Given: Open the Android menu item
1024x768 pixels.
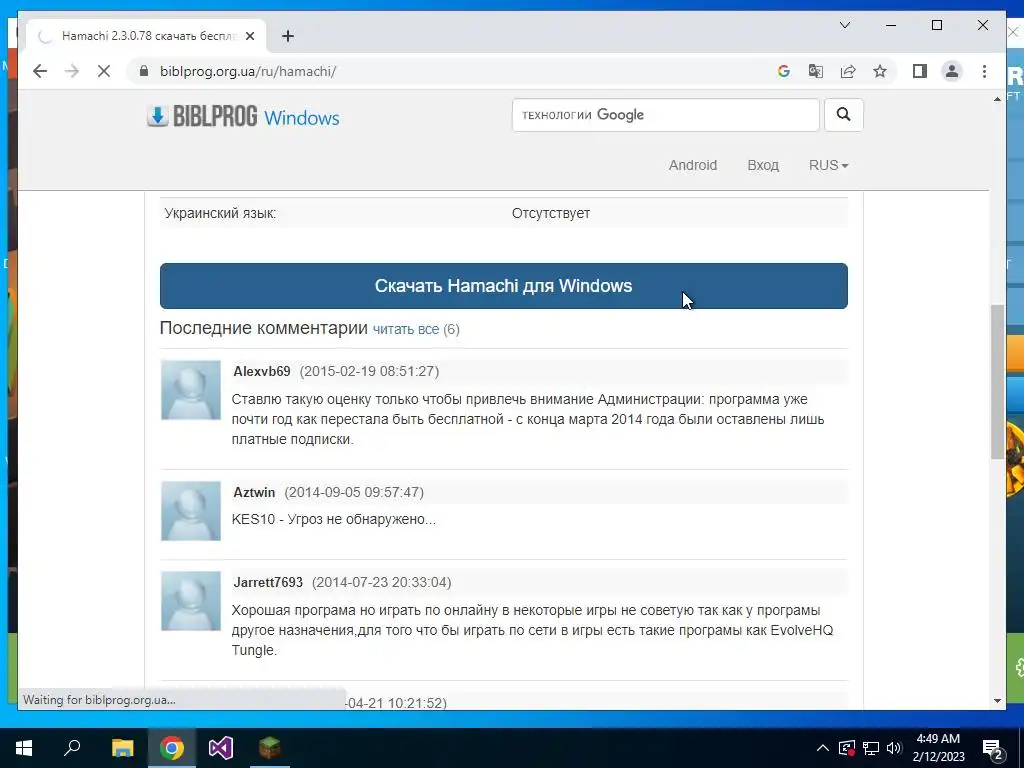Looking at the screenshot, I should click(x=692, y=165).
